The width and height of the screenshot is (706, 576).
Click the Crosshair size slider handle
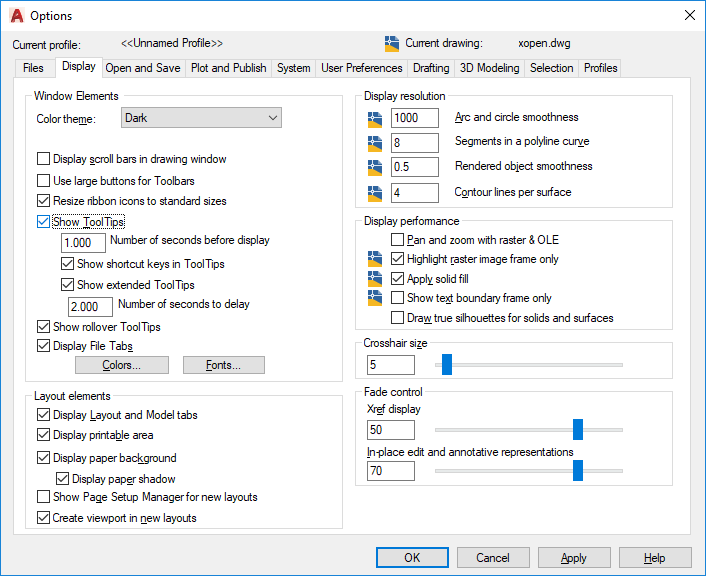[x=447, y=364]
